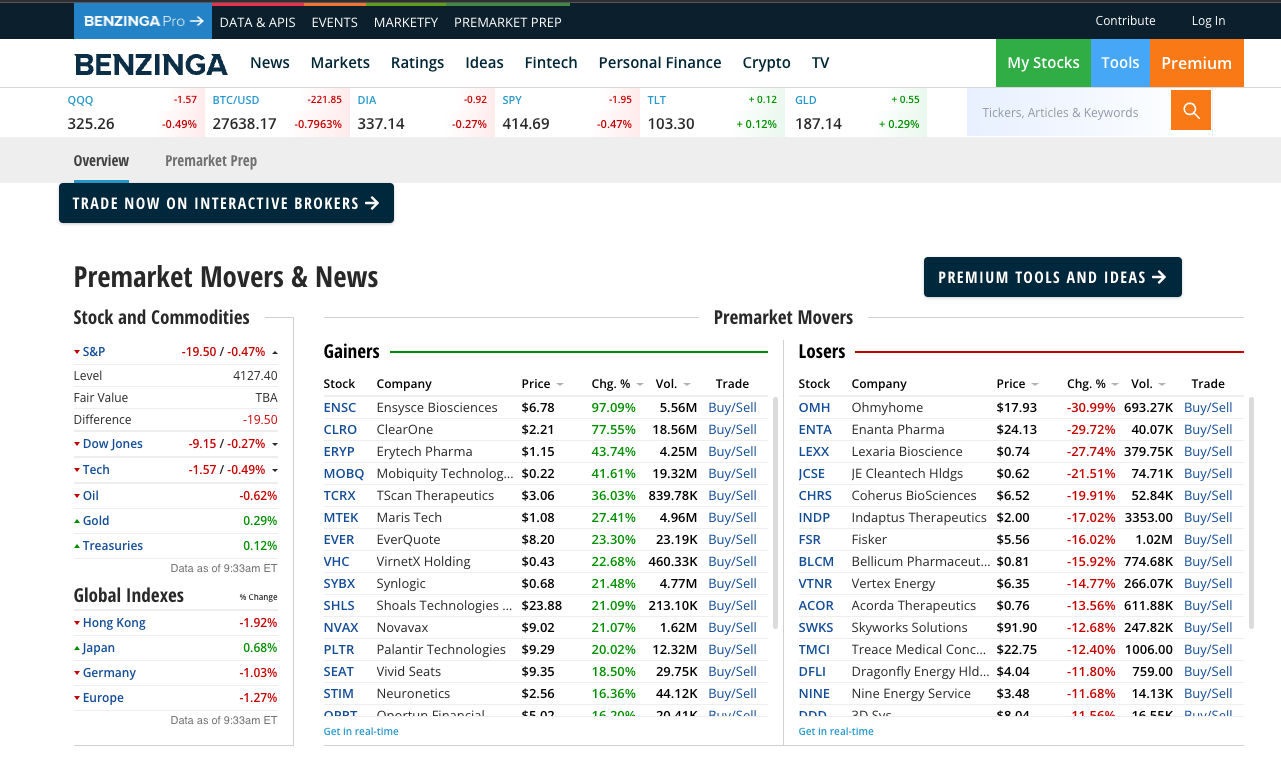Open the Hong Kong index link
The image size is (1281, 758).
click(x=114, y=623)
